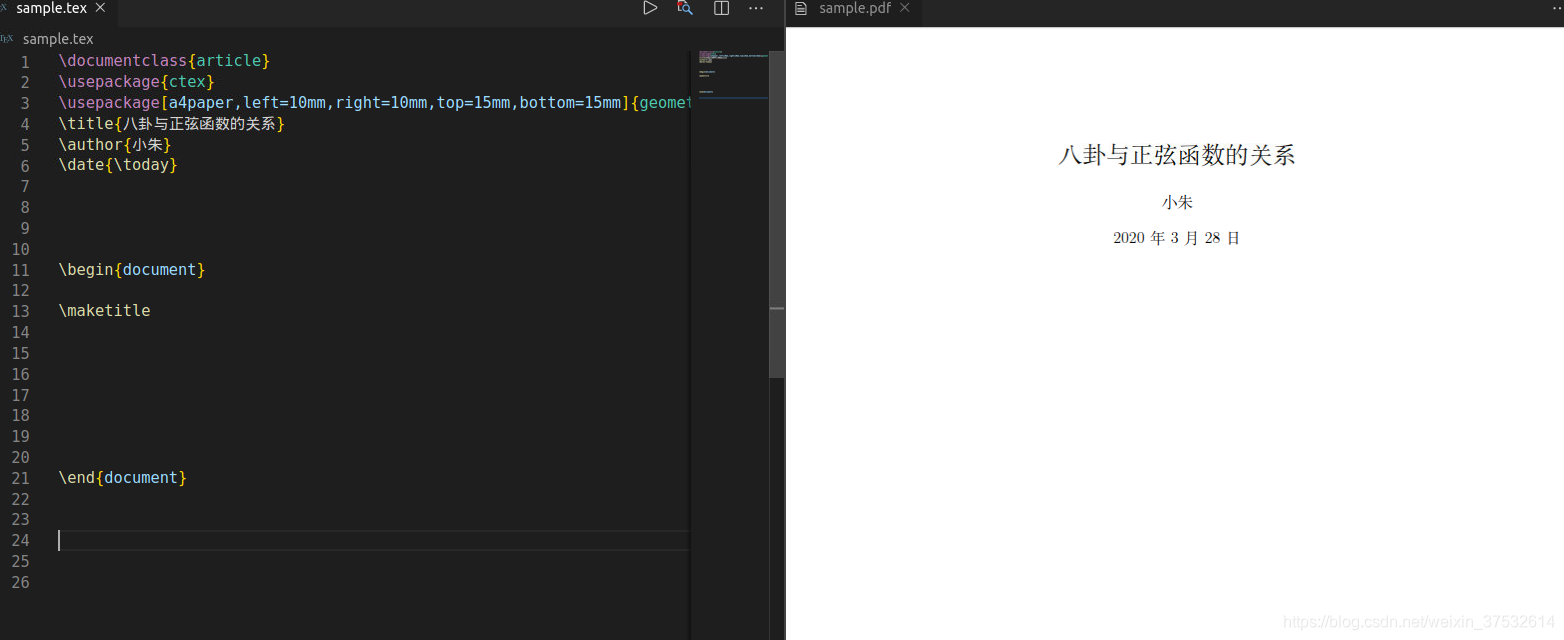Click the file icon on sample.pdf tab
This screenshot has width=1564, height=640.
pyautogui.click(x=801, y=8)
